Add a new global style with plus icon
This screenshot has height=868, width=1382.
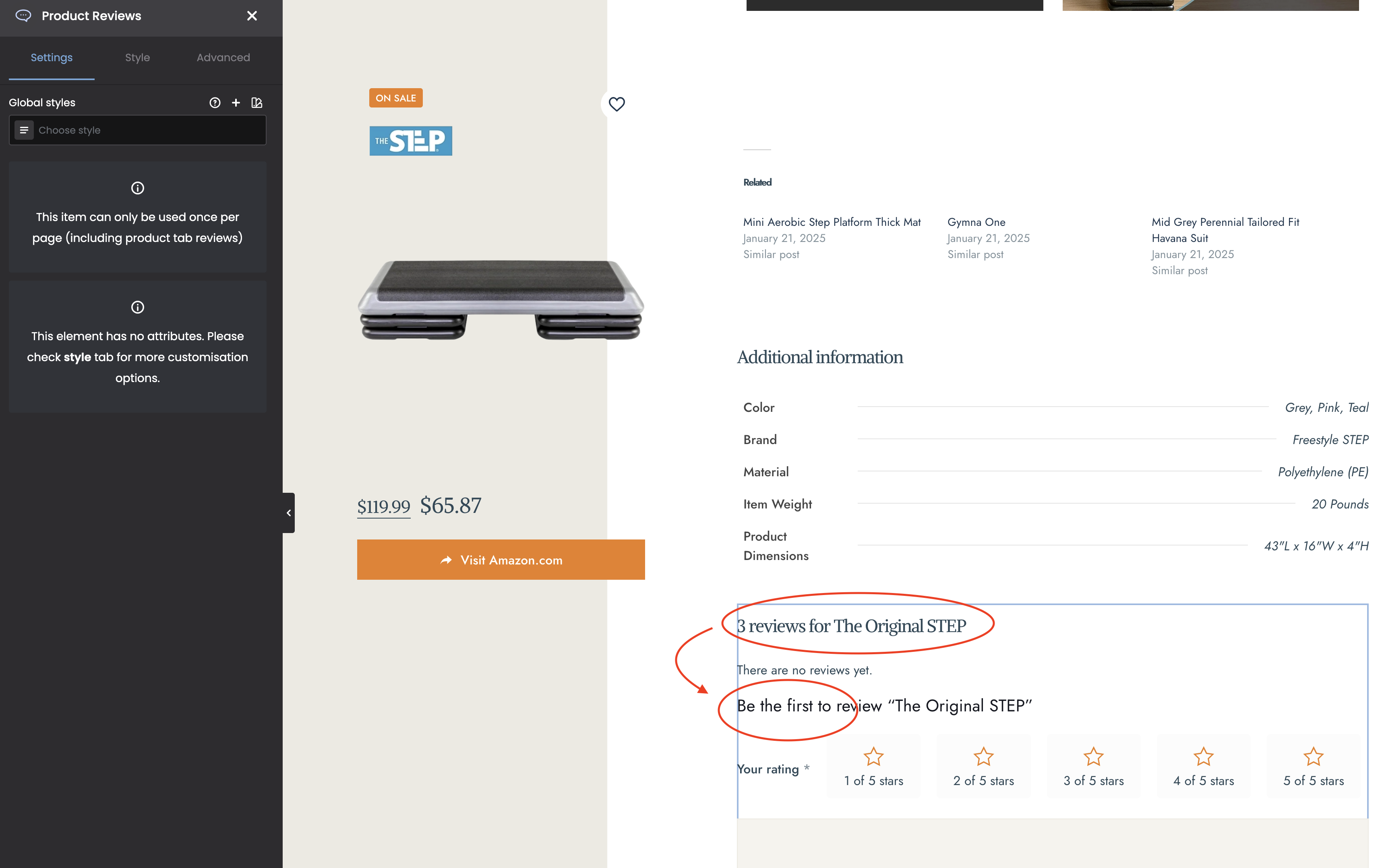click(236, 103)
